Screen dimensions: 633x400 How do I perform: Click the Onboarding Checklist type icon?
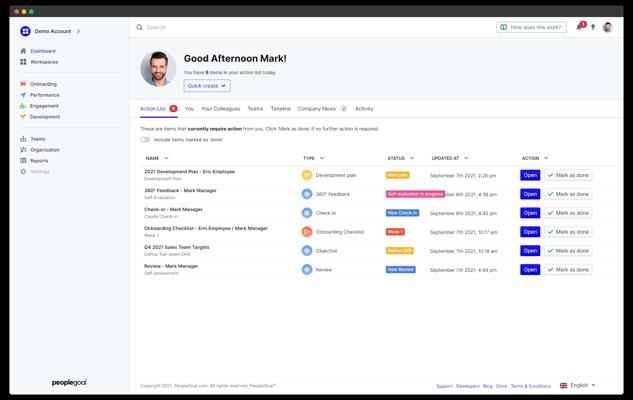(x=307, y=232)
